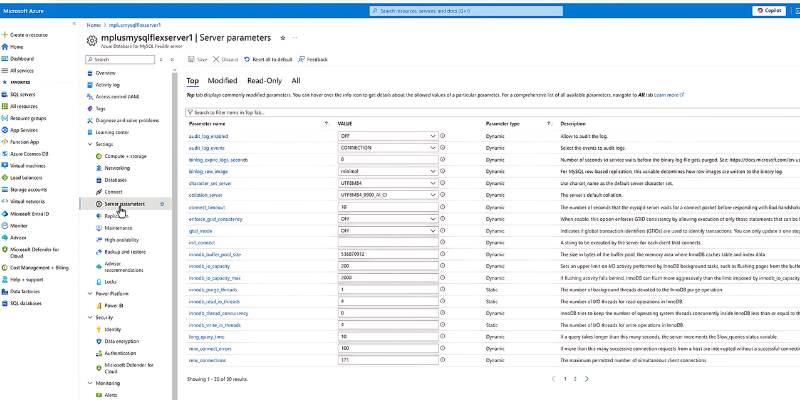Collapse the Azure portal left sidebar
The height and width of the screenshot is (400, 800).
point(74,23)
